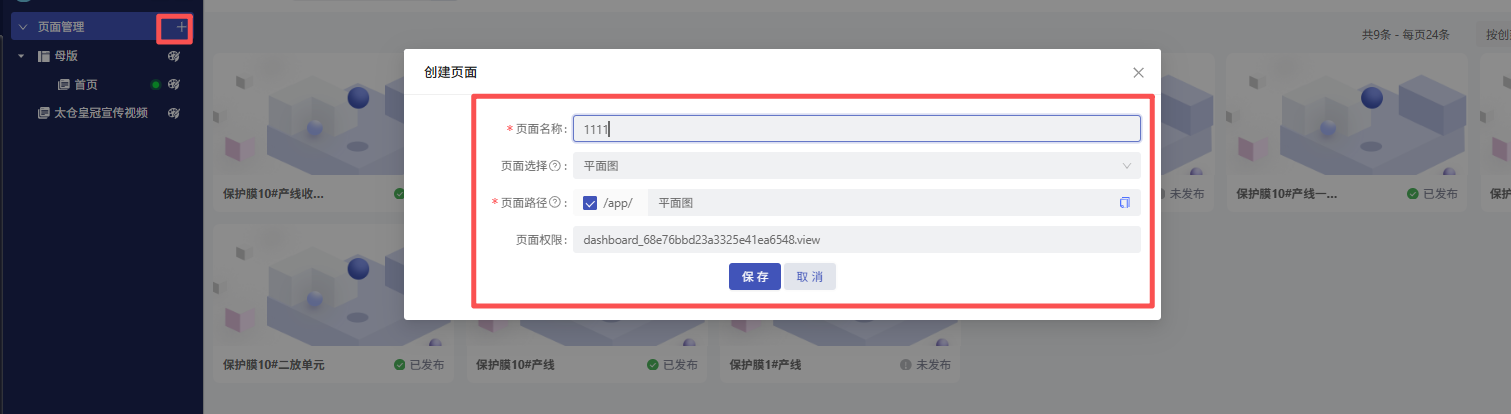Viewport: 1511px width, 414px height.
Task: Click the plus icon beside 页面管理
Action: tap(181, 27)
